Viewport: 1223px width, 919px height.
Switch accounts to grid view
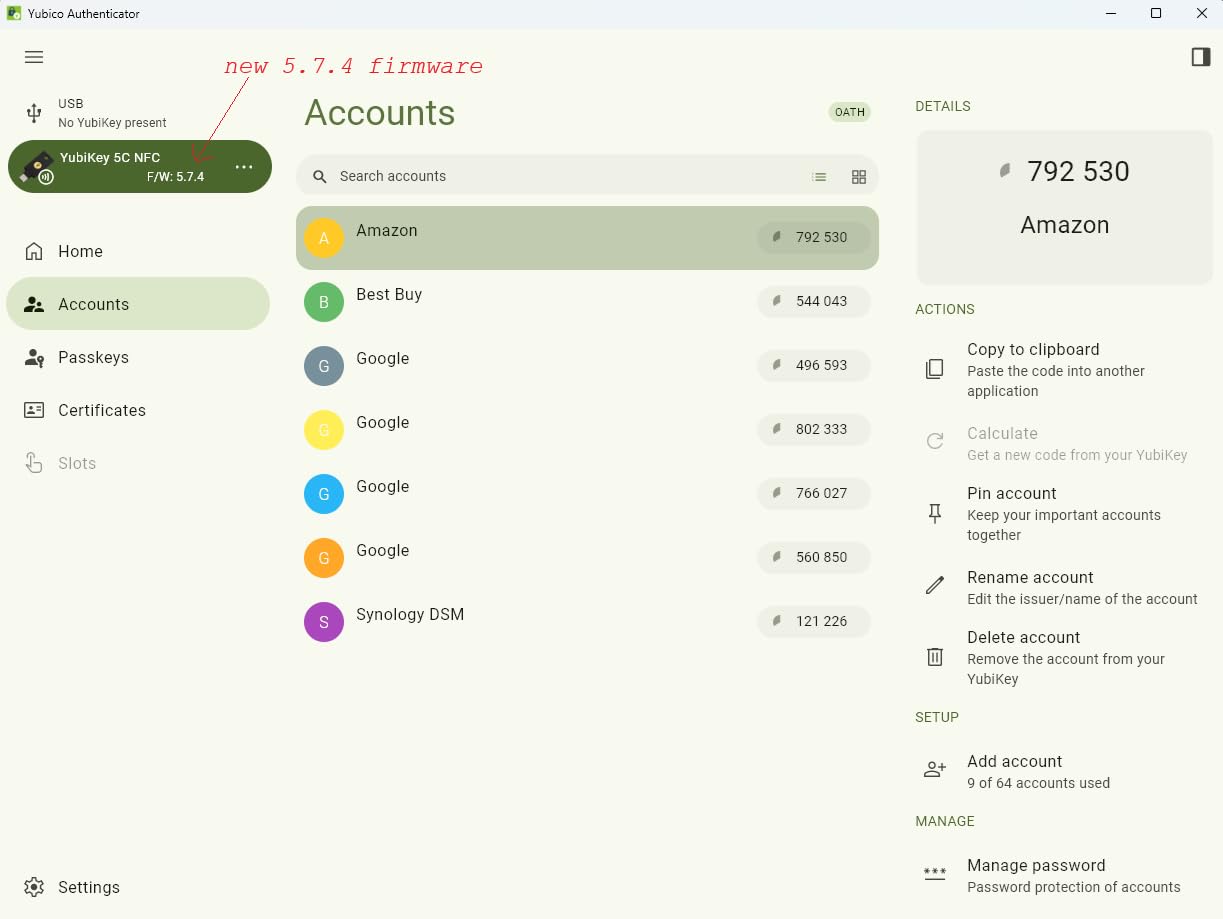(858, 177)
